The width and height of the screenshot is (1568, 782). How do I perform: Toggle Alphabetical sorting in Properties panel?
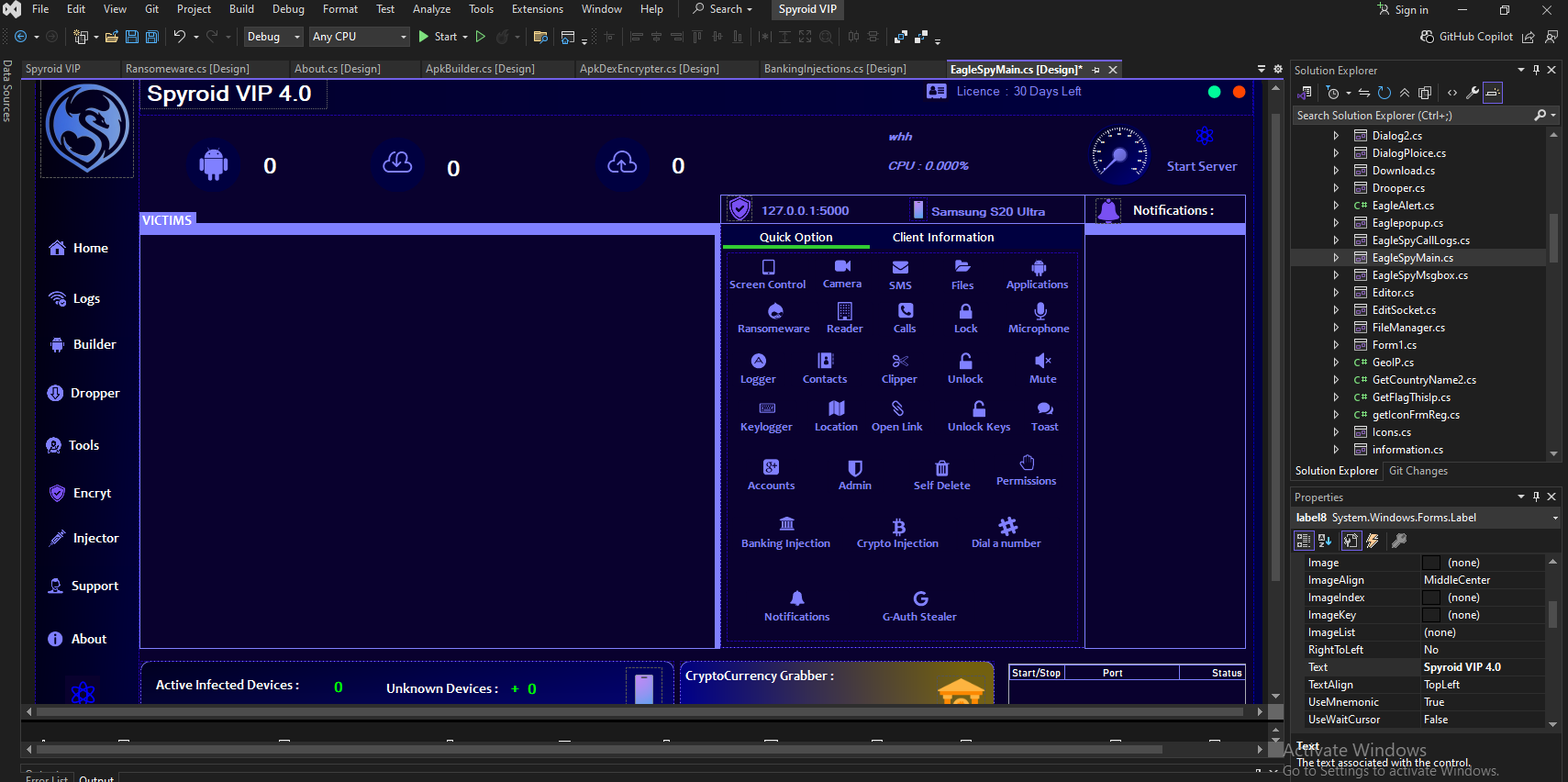[1325, 541]
